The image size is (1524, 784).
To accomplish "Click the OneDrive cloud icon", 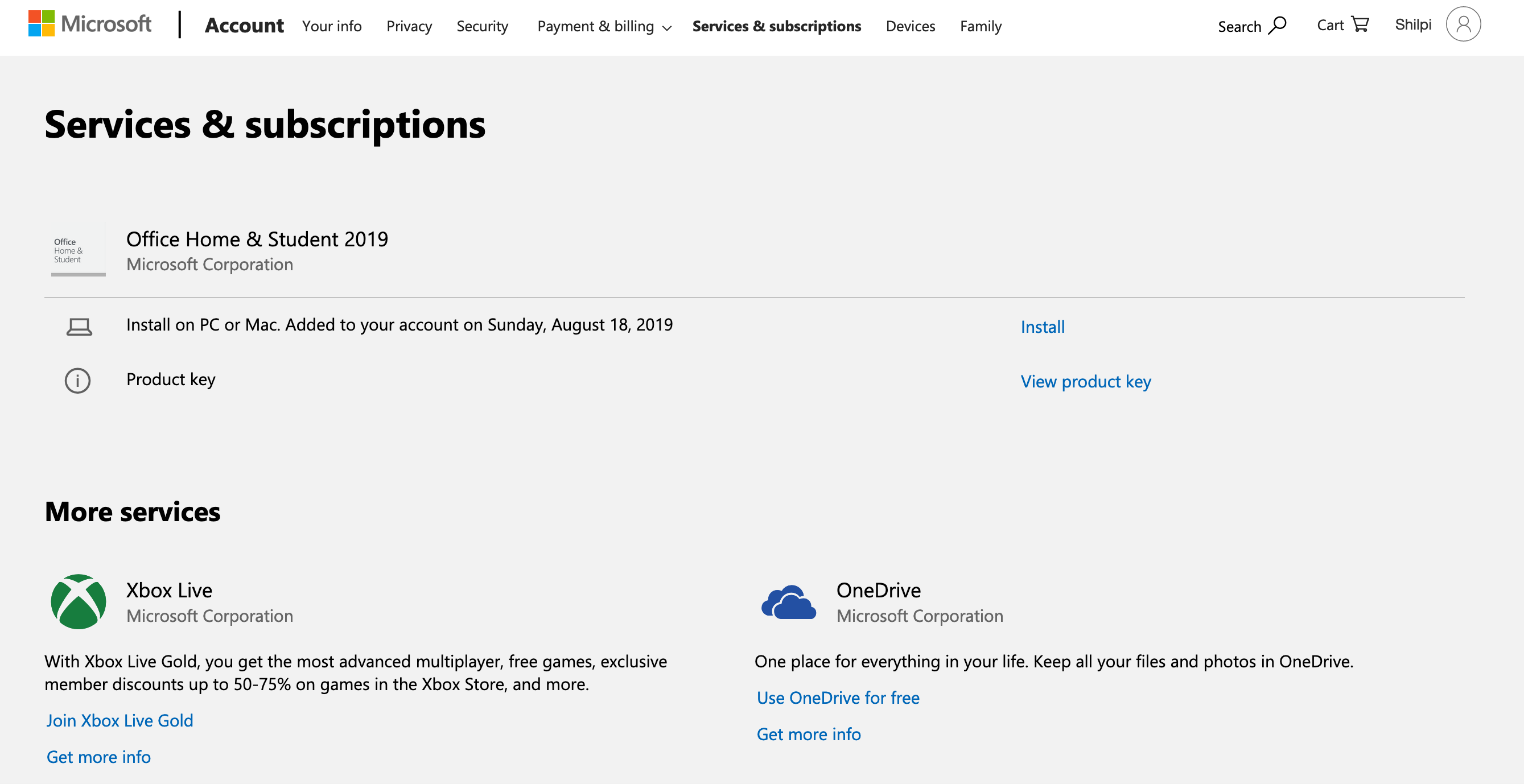I will tap(789, 601).
